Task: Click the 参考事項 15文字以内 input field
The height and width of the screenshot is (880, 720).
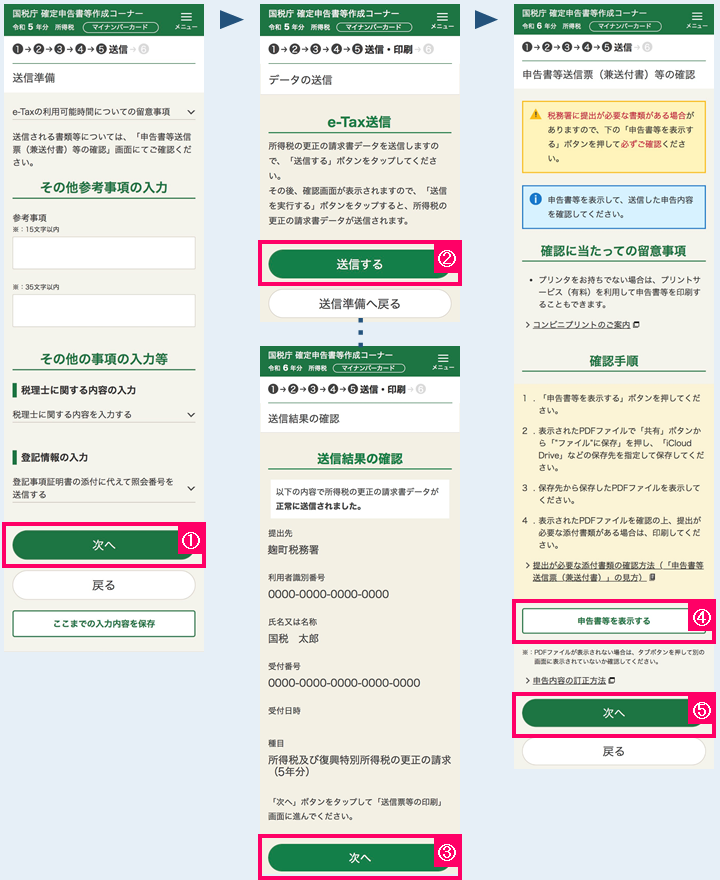Action: pos(104,253)
